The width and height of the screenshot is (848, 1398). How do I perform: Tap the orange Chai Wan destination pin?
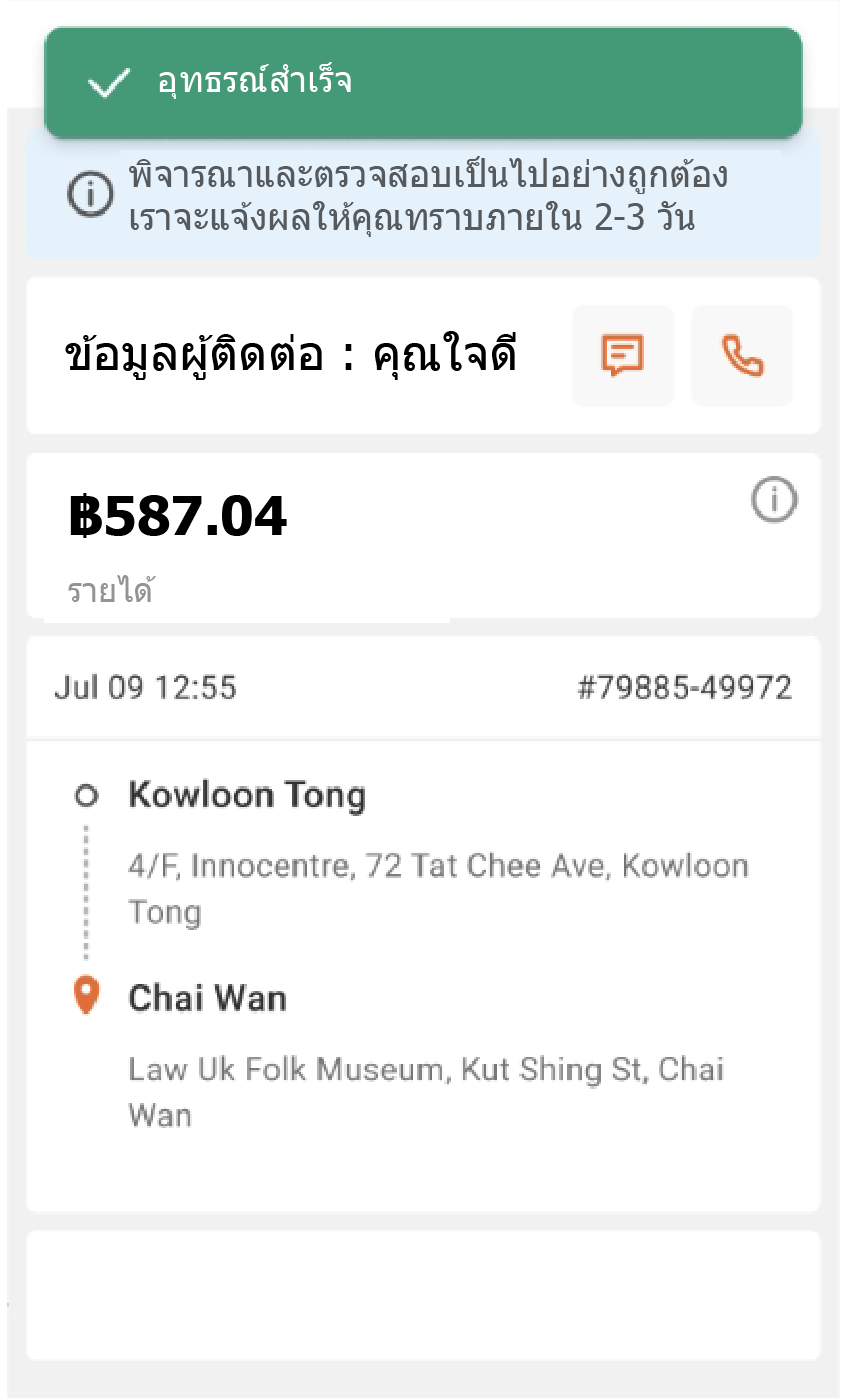(87, 996)
